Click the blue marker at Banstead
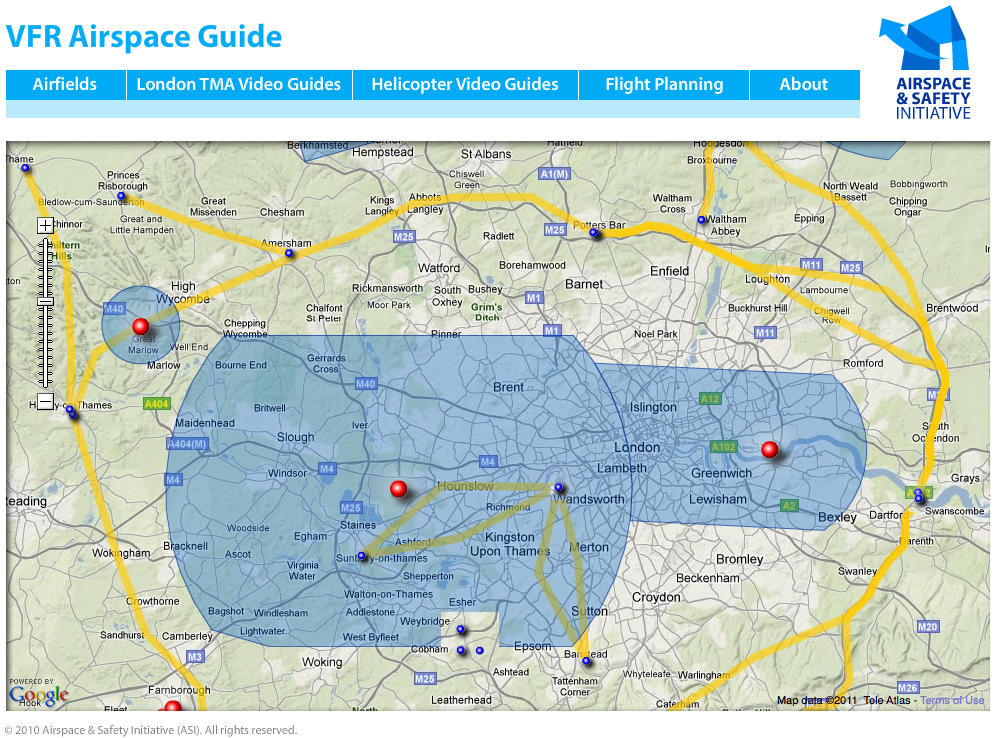The width and height of the screenshot is (996, 738). point(587,660)
